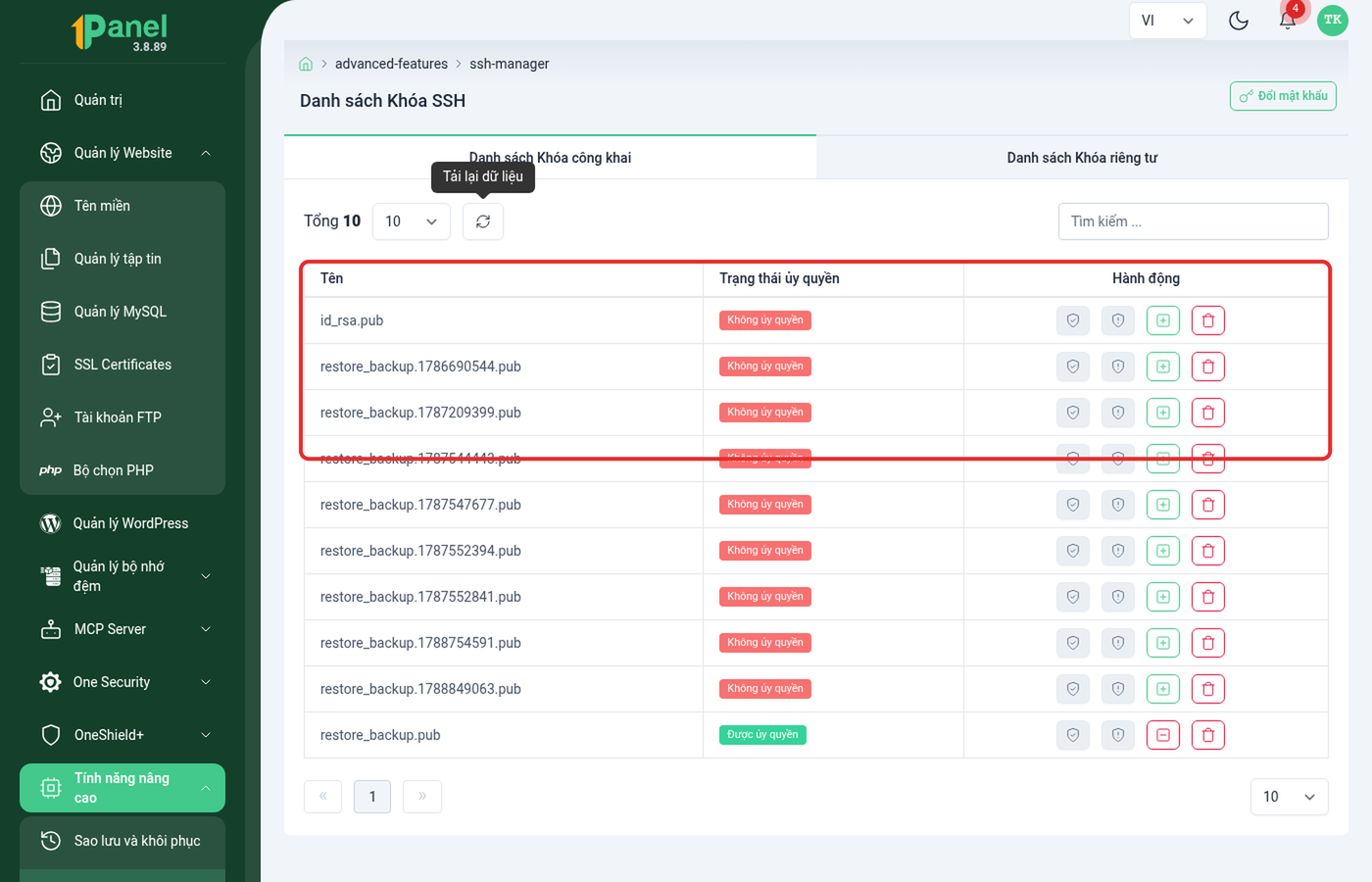
Task: Click the advanced-features breadcrumb link
Action: [391, 64]
